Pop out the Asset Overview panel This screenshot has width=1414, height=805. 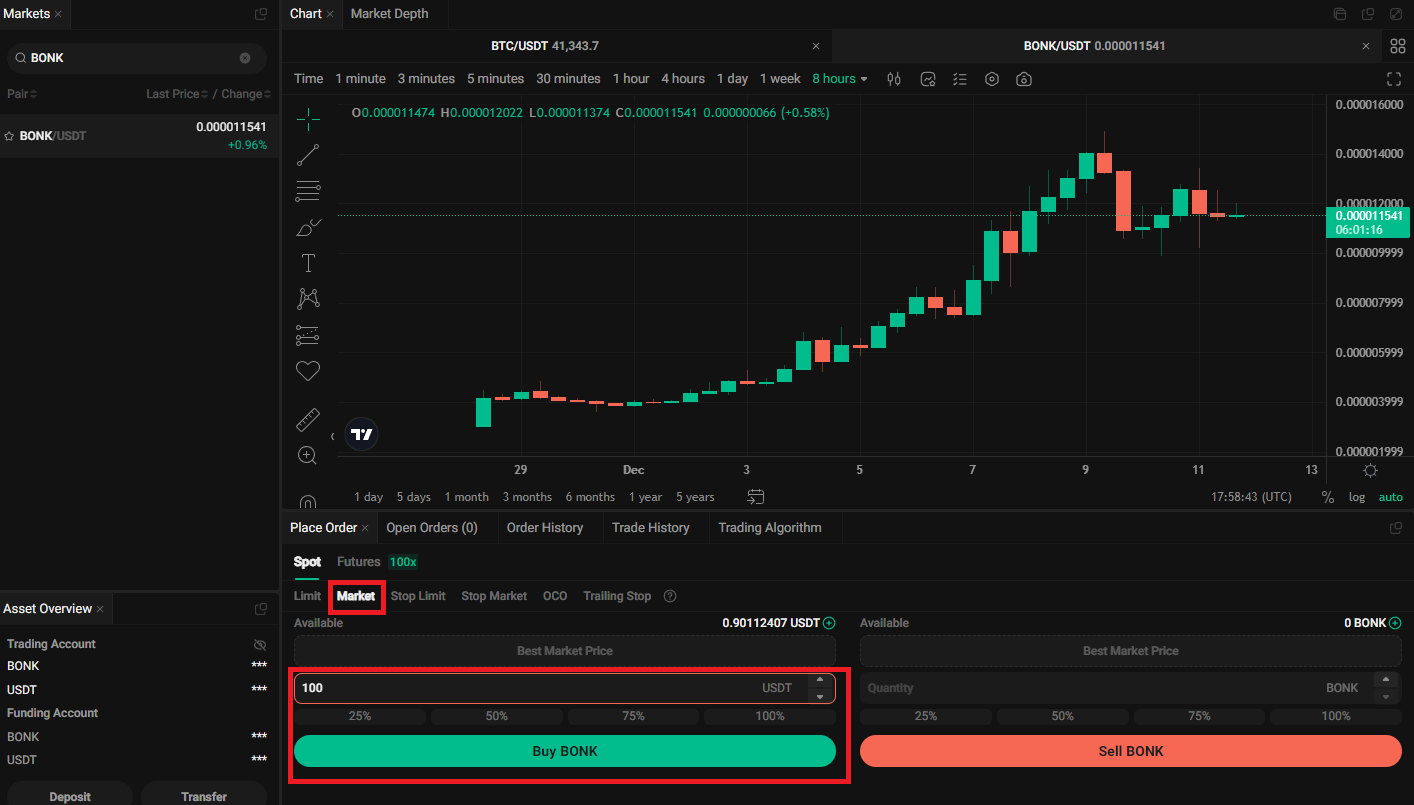tap(261, 609)
